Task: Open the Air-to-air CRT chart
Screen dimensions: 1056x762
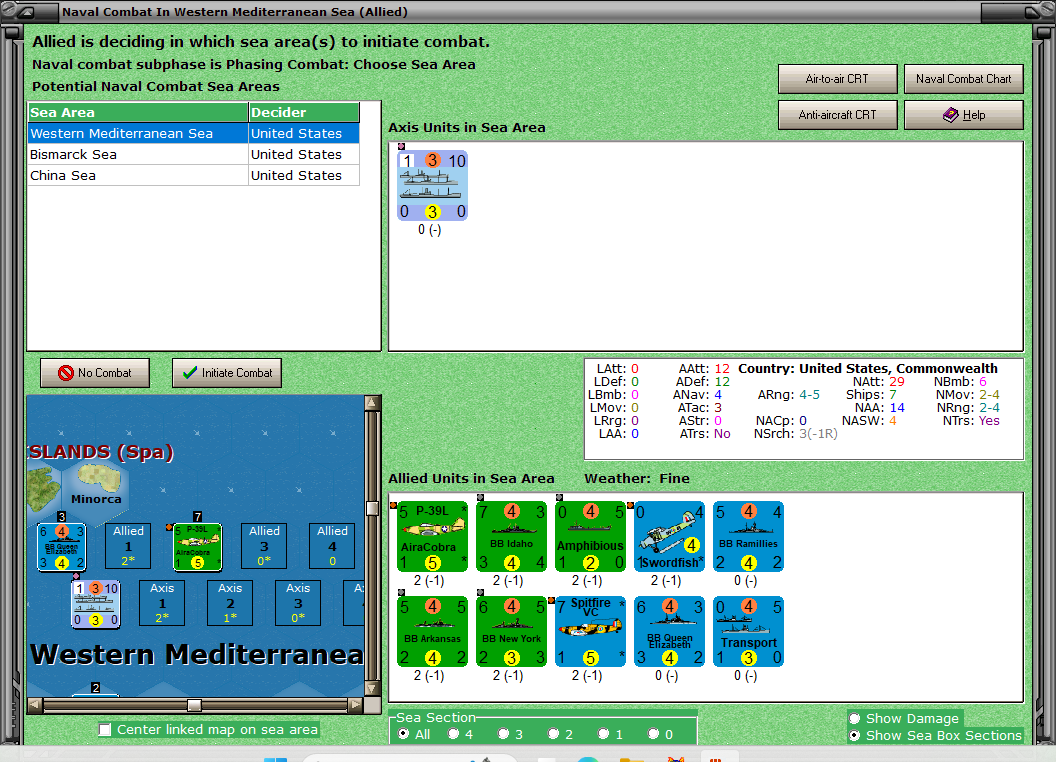Action: (x=837, y=79)
